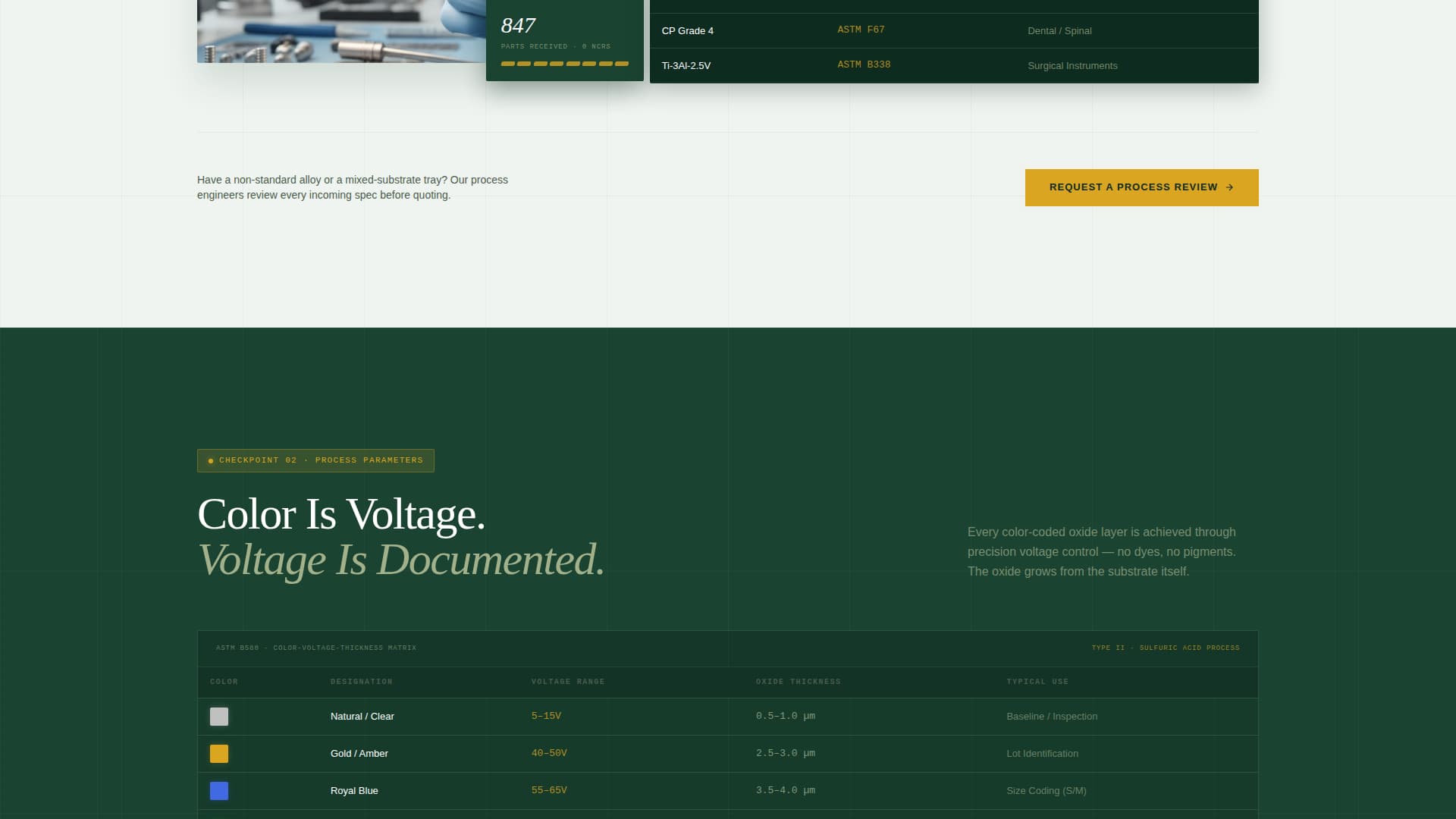Select the Gold / Amber color swatch
Screen dimensions: 1456x819
point(219,754)
